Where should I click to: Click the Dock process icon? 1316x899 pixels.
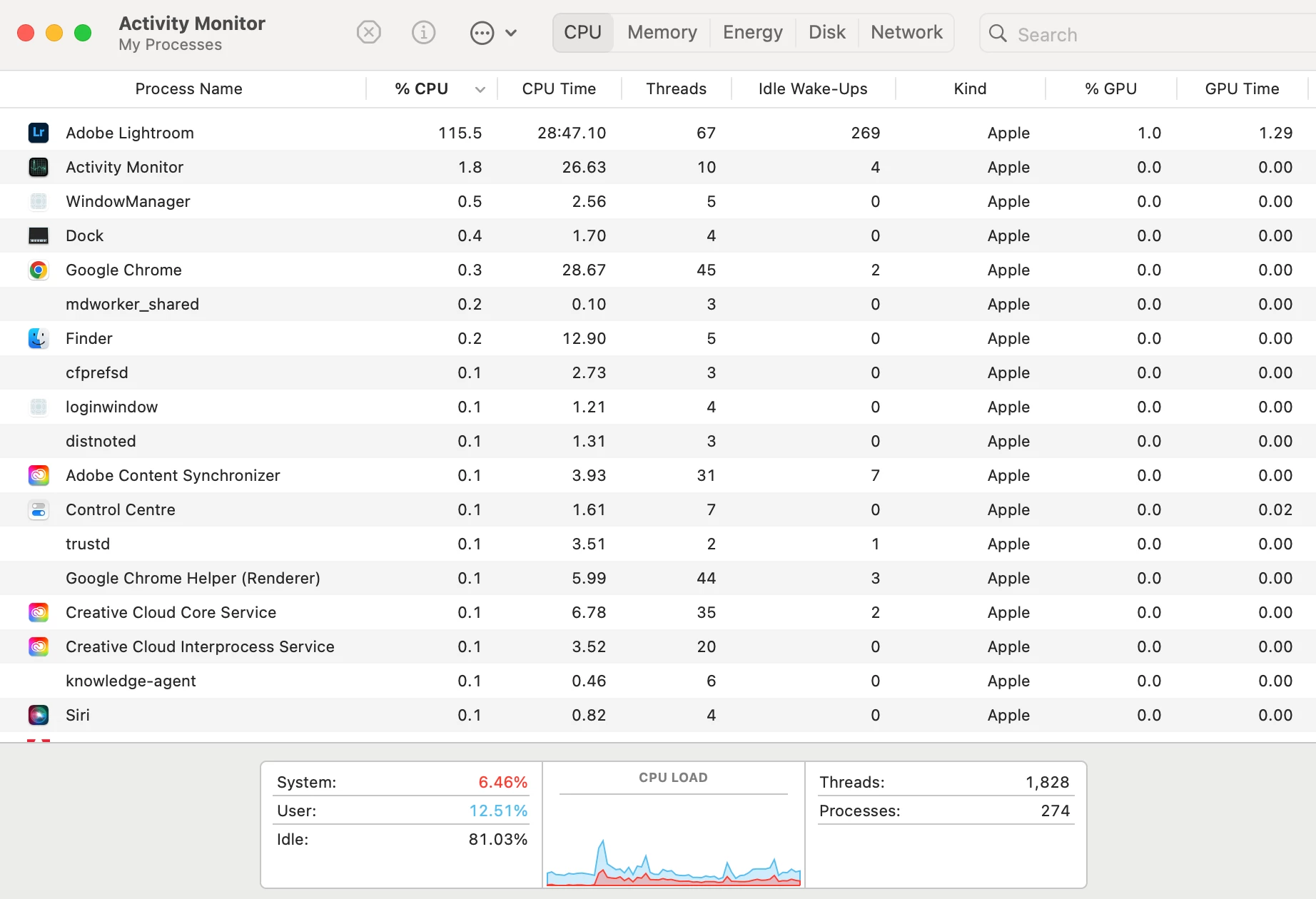(39, 235)
